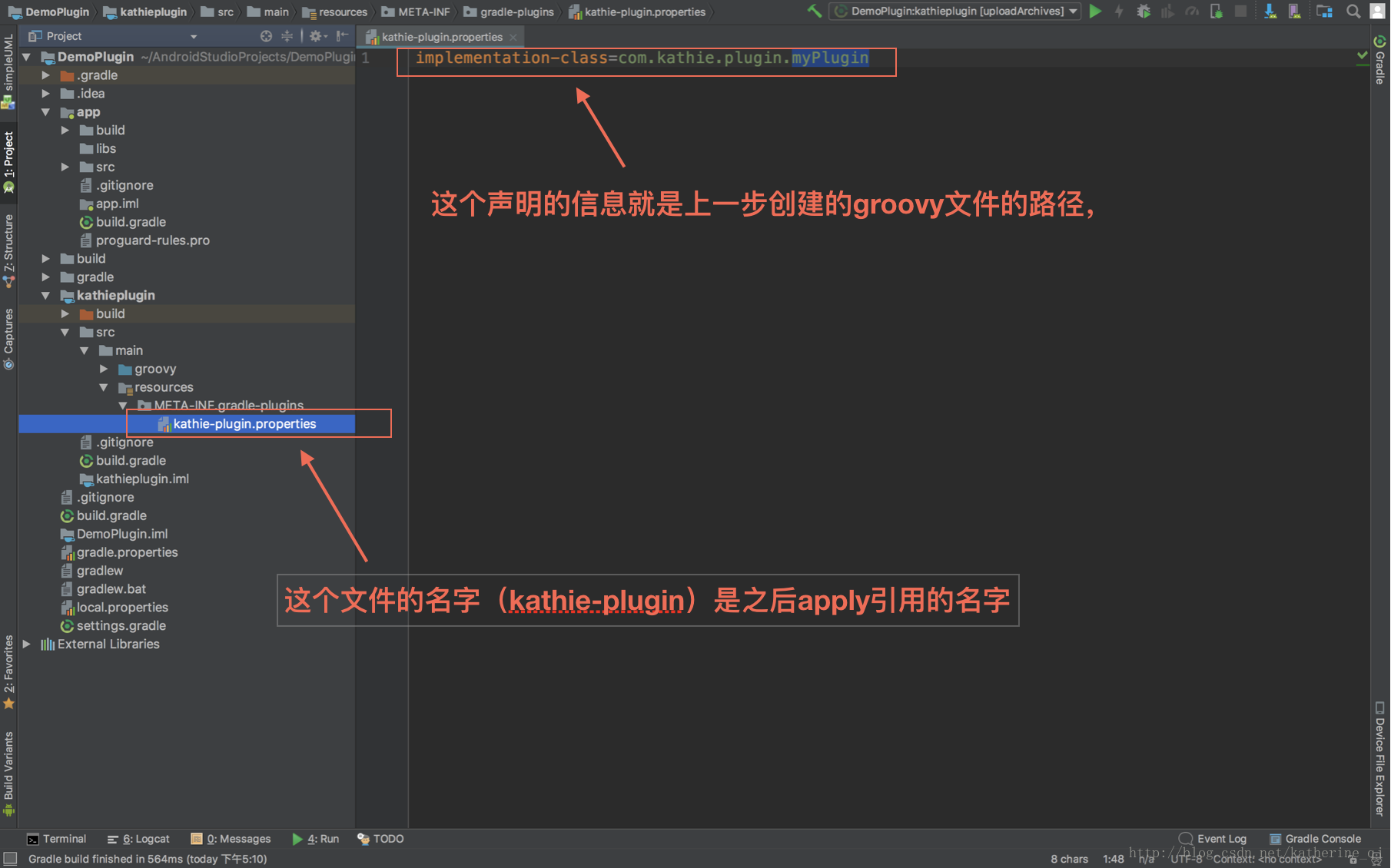Expand the app build folder

(65, 131)
